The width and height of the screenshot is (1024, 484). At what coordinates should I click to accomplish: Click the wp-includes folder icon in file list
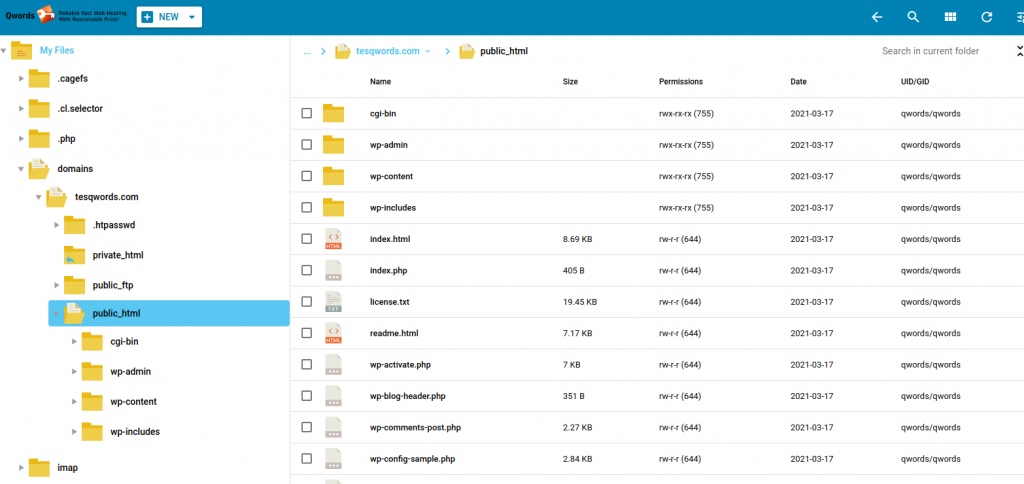coord(333,207)
